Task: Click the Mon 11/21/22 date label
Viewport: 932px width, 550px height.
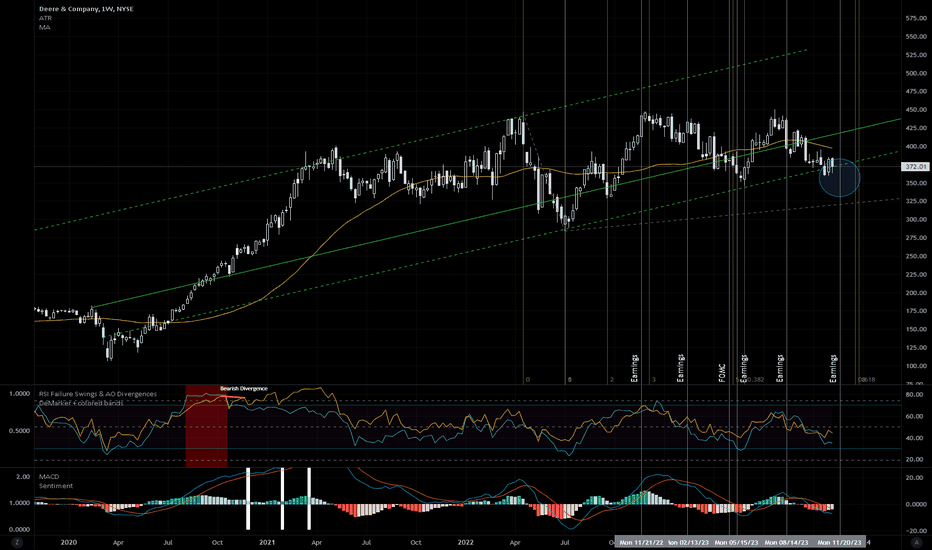Action: click(641, 542)
